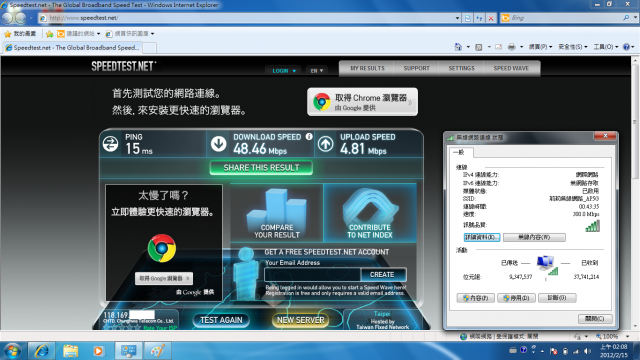
Task: Open the Safety (安全性) command menu
Action: point(572,47)
